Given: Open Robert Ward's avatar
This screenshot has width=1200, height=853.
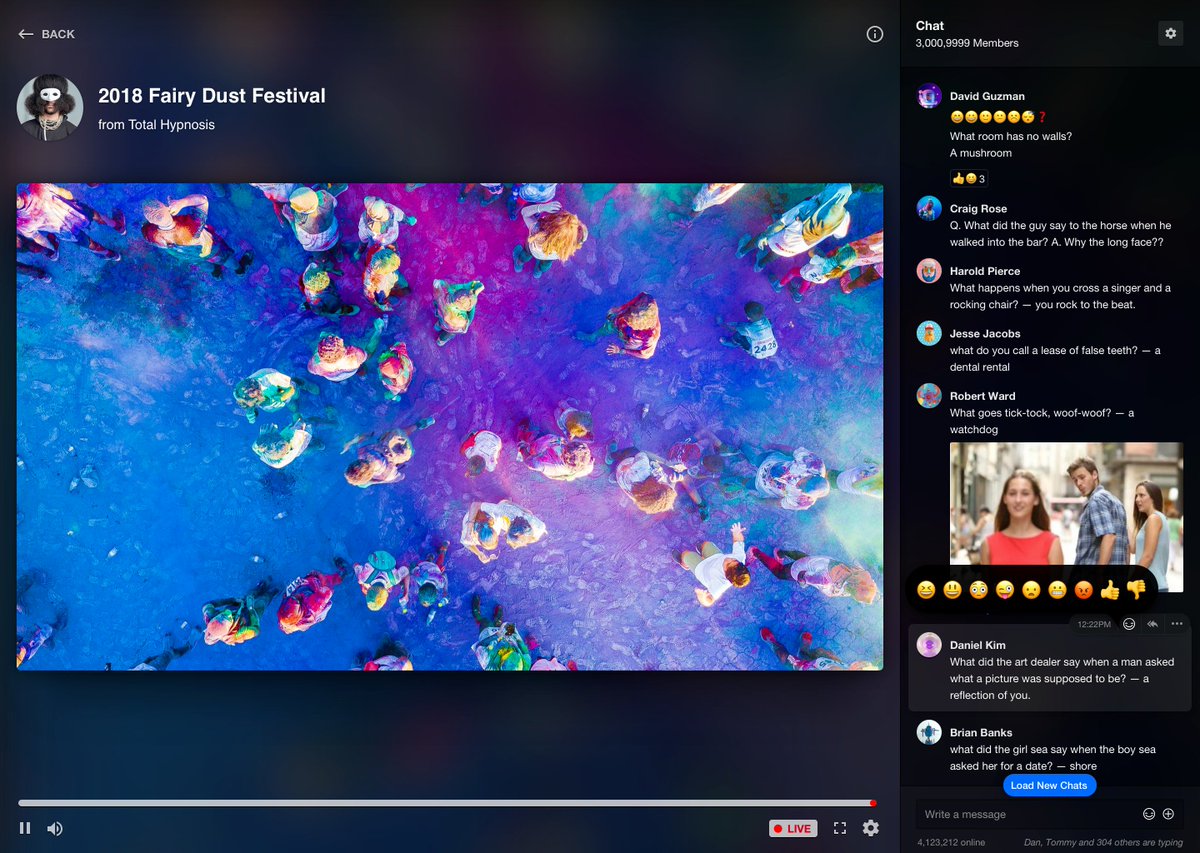Looking at the screenshot, I should pyautogui.click(x=929, y=395).
